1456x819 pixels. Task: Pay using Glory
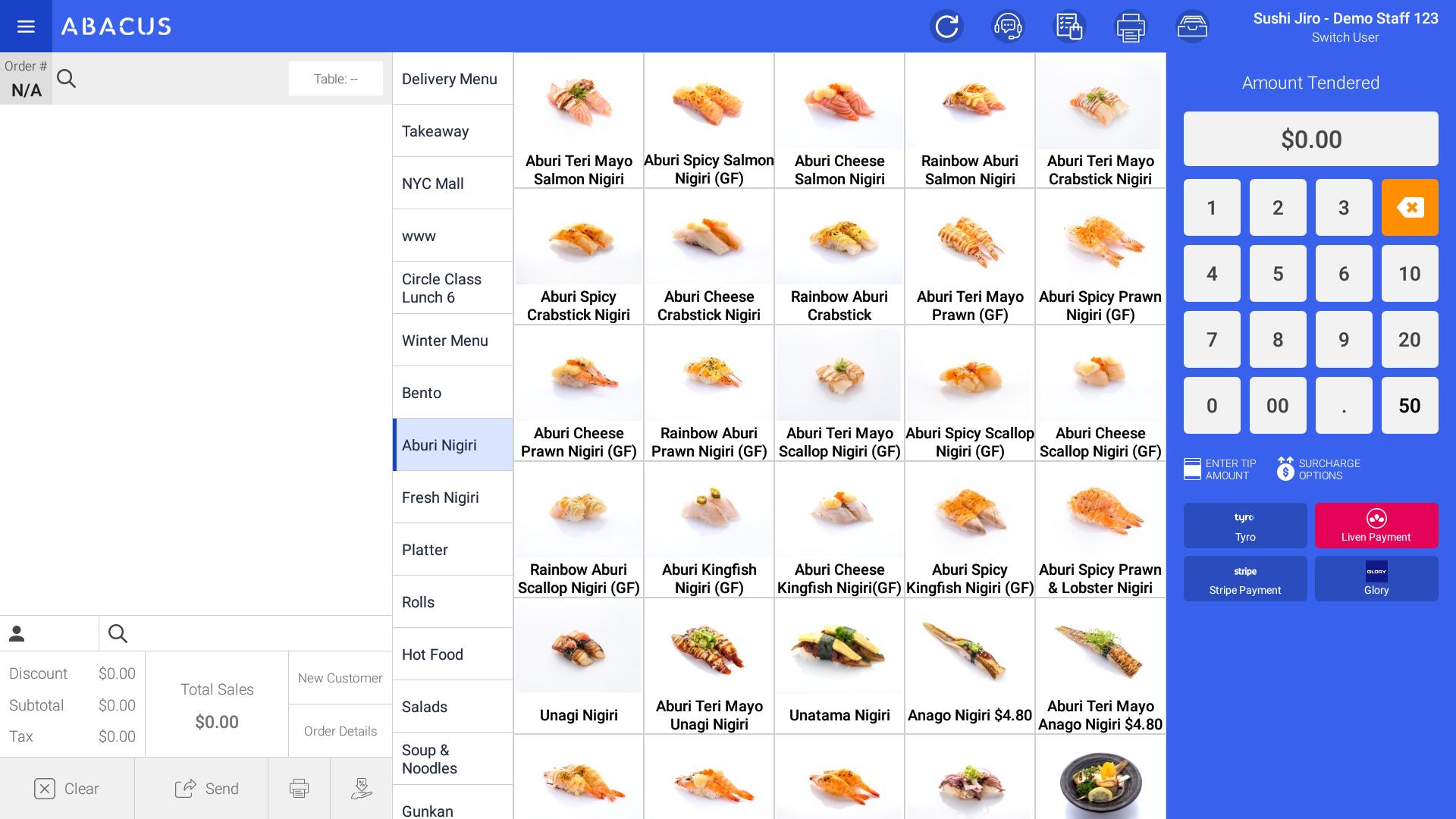tap(1376, 579)
